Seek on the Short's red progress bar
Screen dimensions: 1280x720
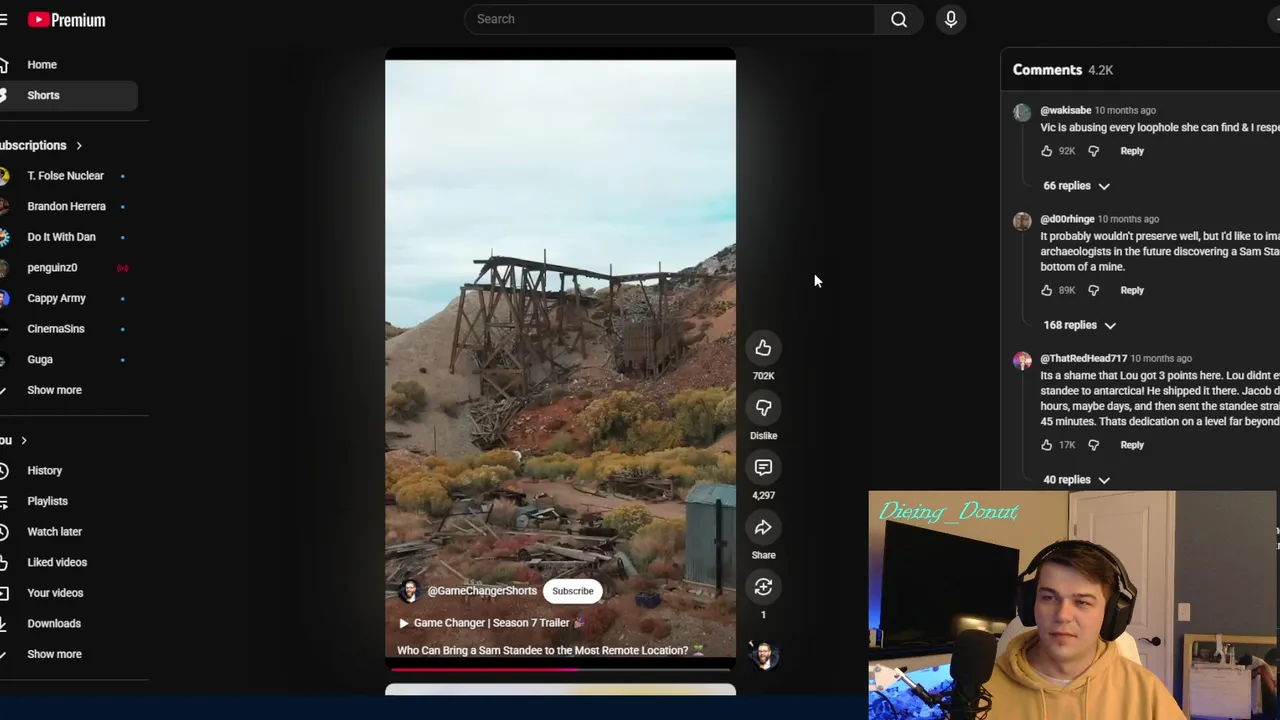point(560,668)
